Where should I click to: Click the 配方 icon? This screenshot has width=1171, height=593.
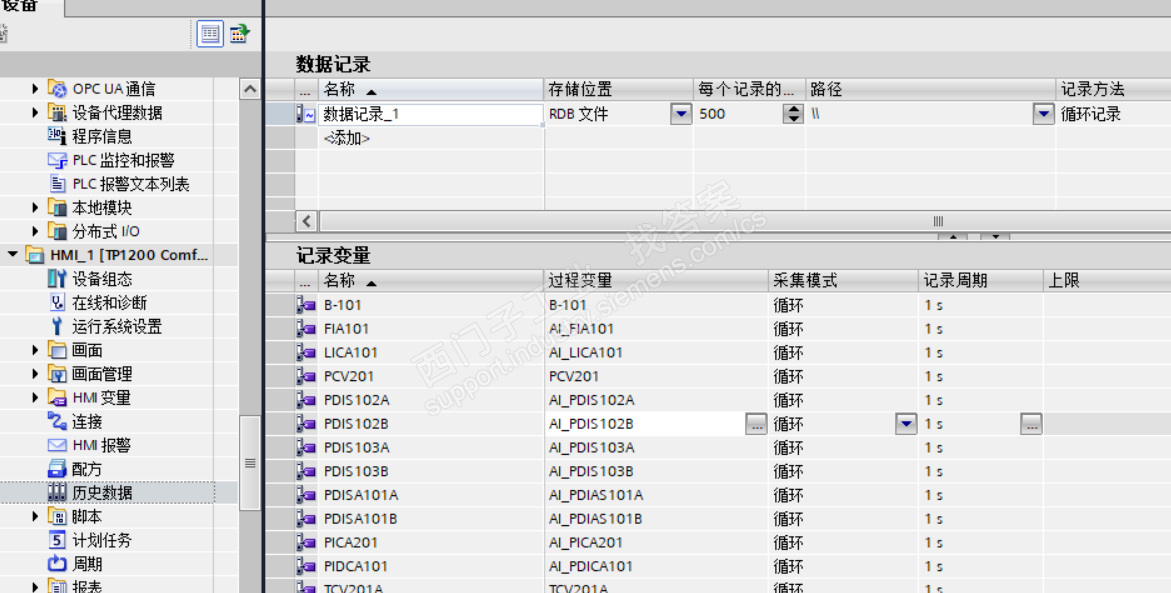pos(58,469)
